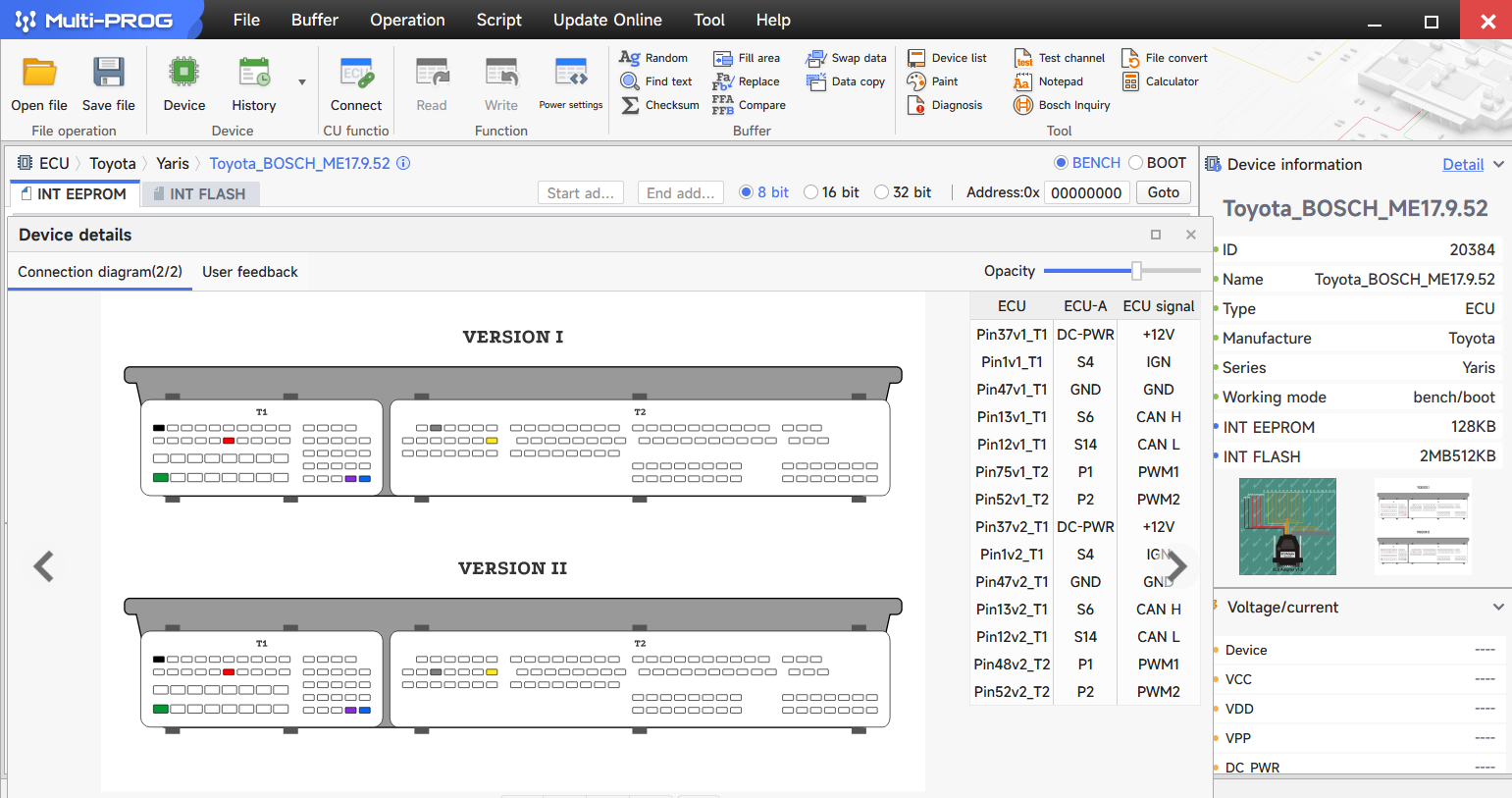Click the Read function icon
1512x798 pixels.
(432, 73)
